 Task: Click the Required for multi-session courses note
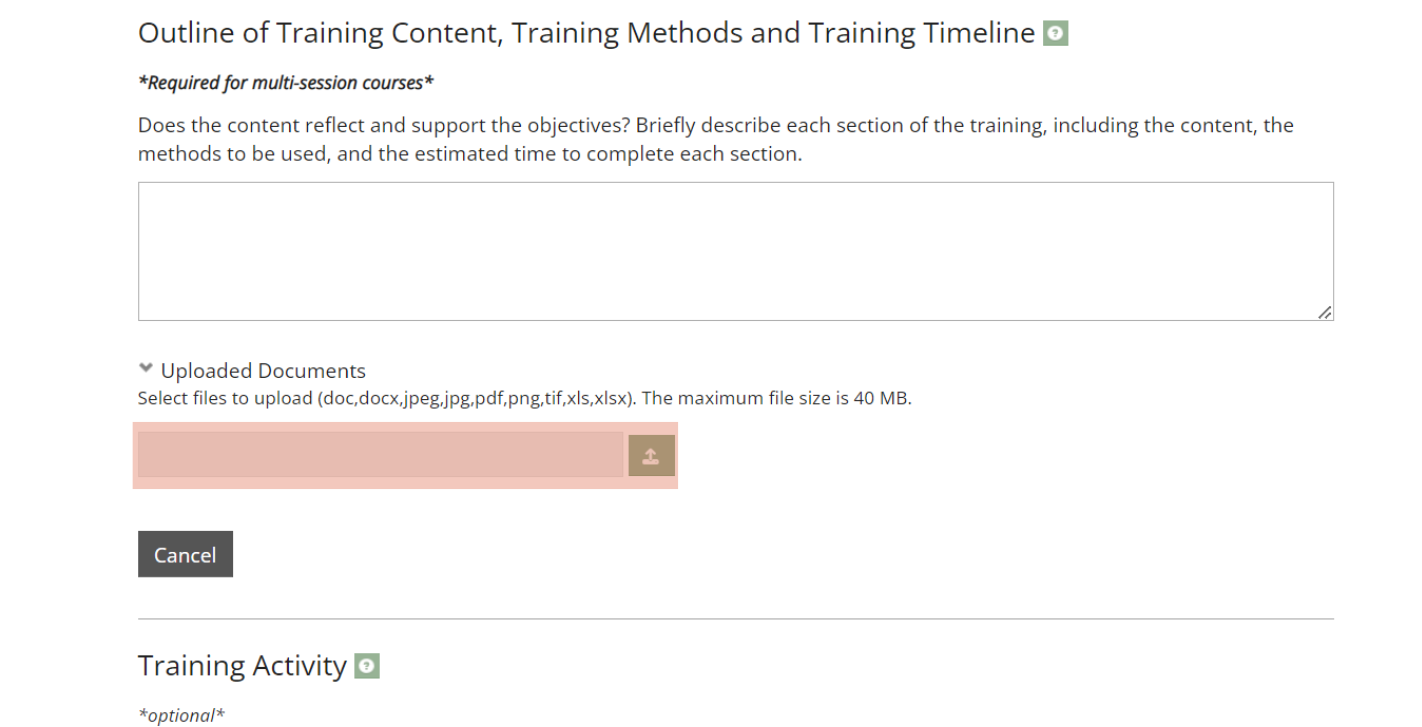pos(286,83)
